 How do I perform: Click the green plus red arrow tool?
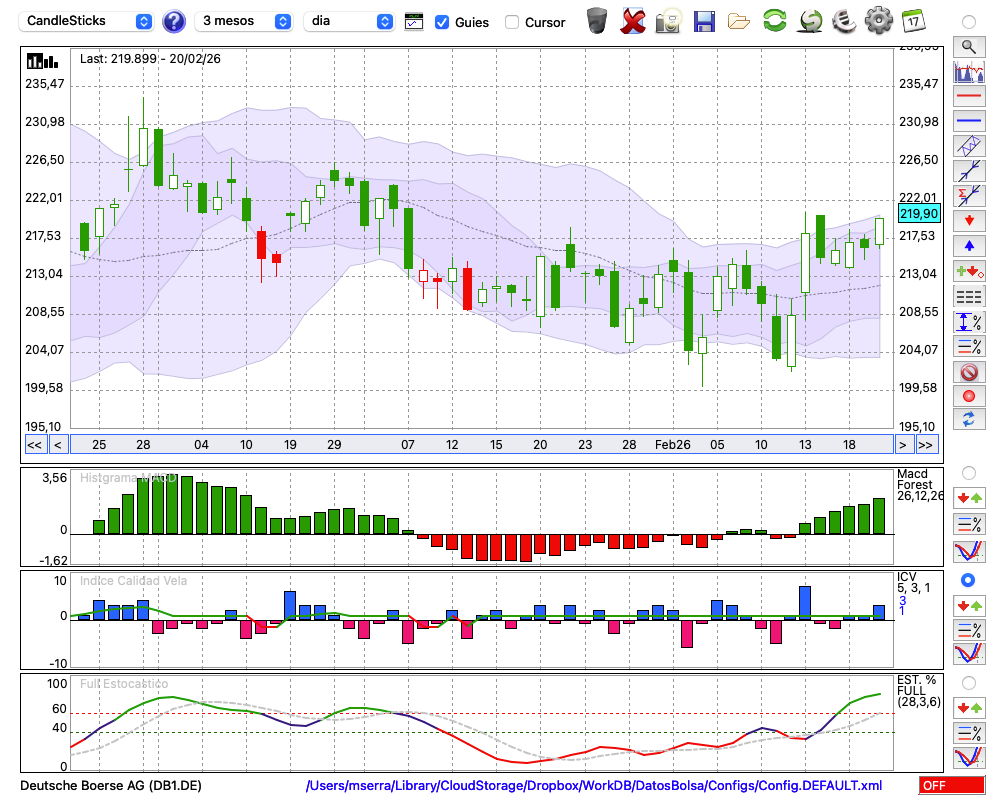969,271
